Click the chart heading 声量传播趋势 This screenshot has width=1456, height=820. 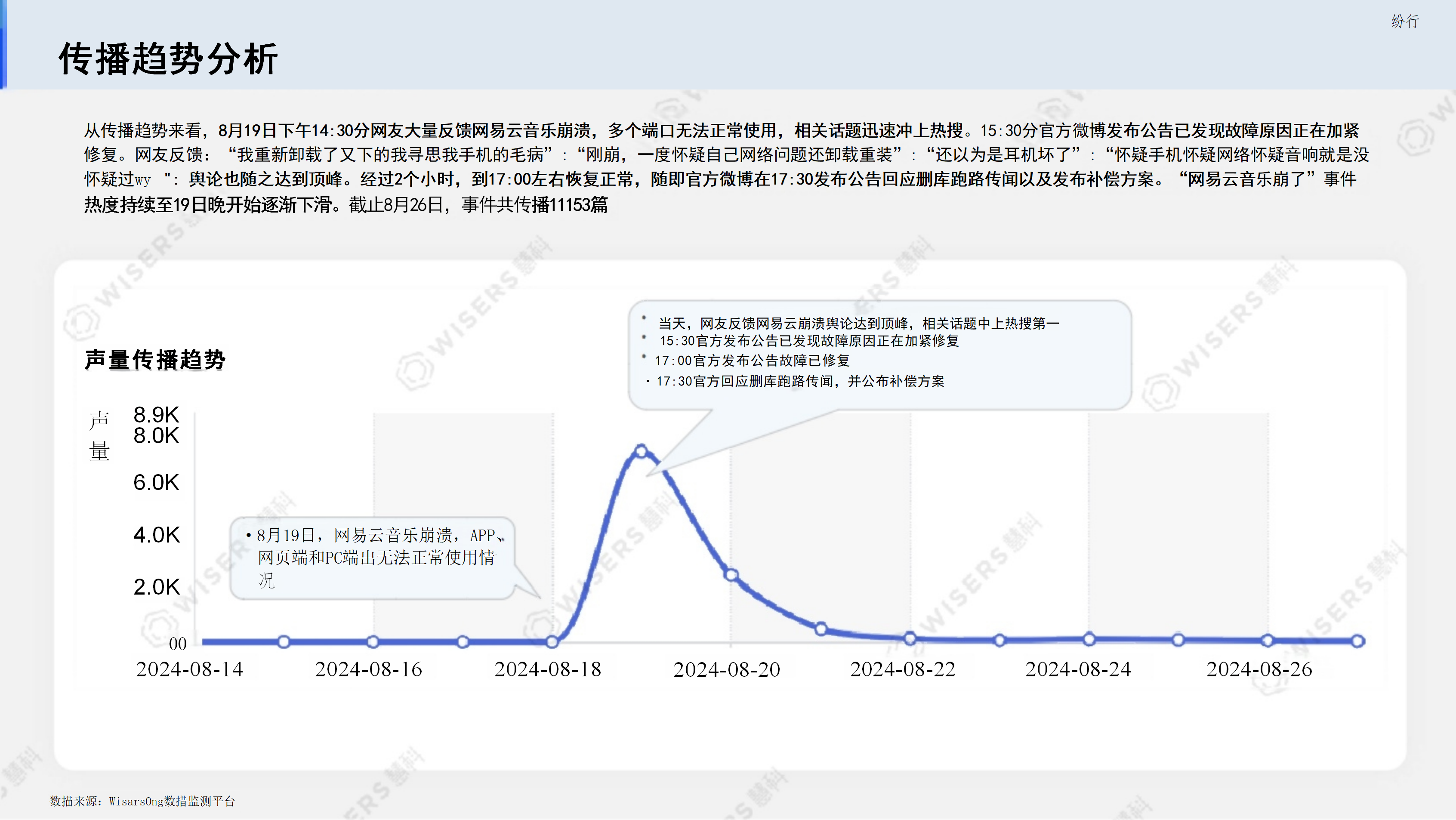click(155, 359)
